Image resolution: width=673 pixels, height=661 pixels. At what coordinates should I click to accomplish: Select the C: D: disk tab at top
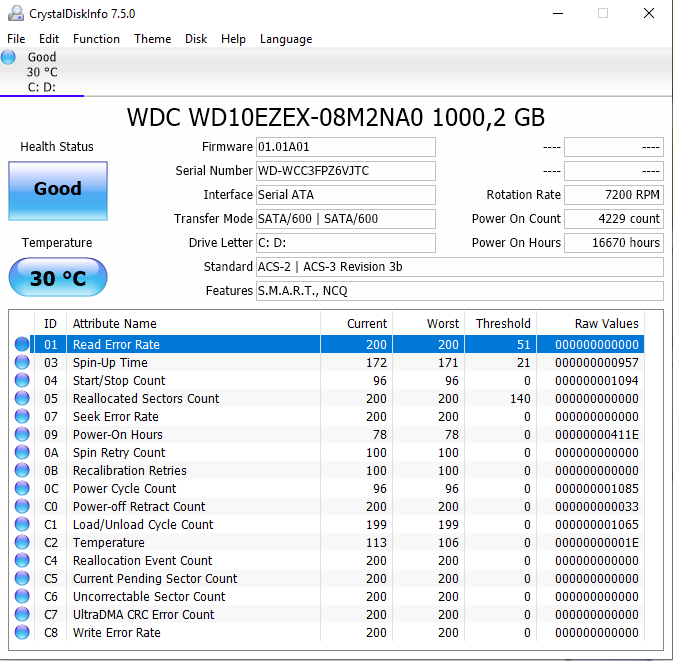(x=42, y=72)
